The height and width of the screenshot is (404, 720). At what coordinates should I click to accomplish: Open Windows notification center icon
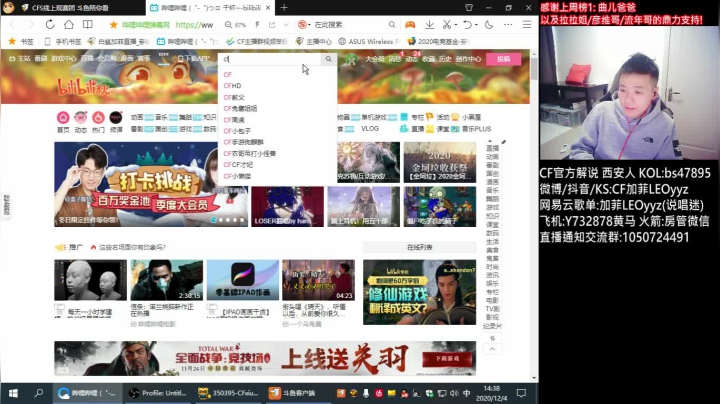tap(521, 393)
